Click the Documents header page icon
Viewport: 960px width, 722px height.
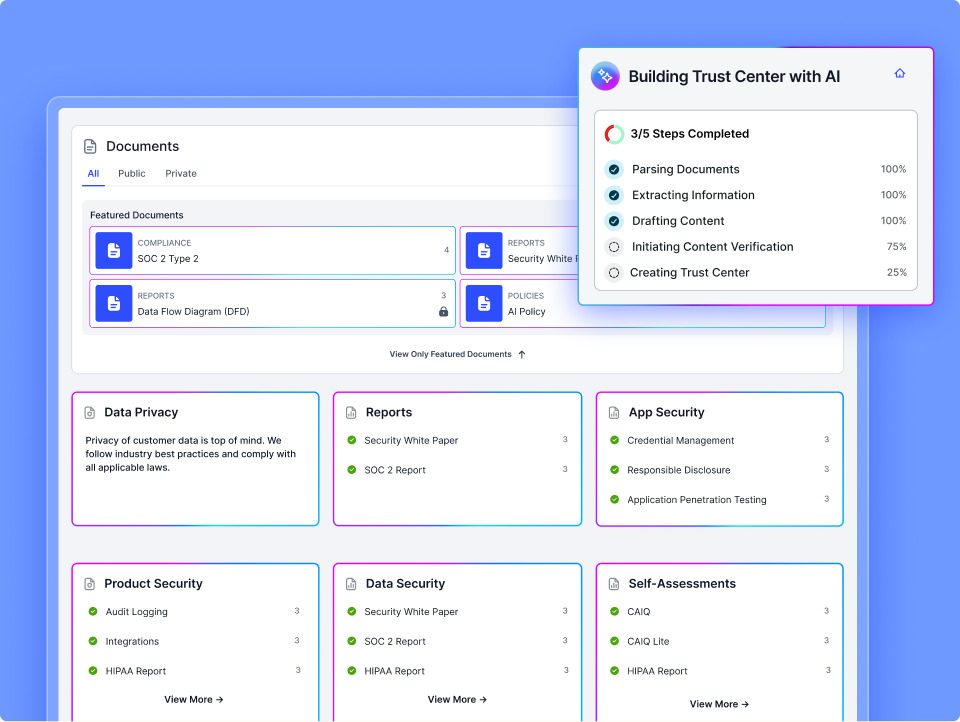pos(90,146)
